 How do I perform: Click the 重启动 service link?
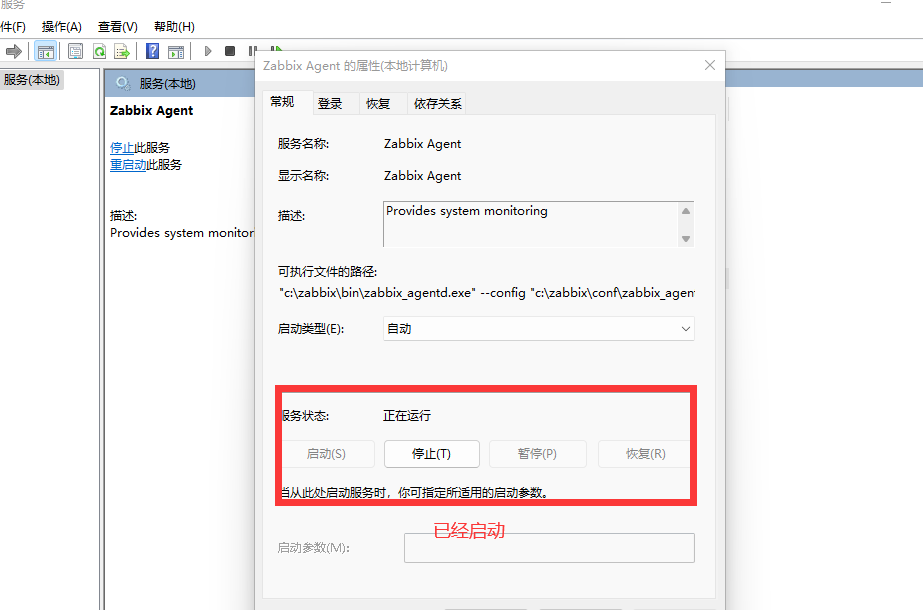[x=128, y=165]
